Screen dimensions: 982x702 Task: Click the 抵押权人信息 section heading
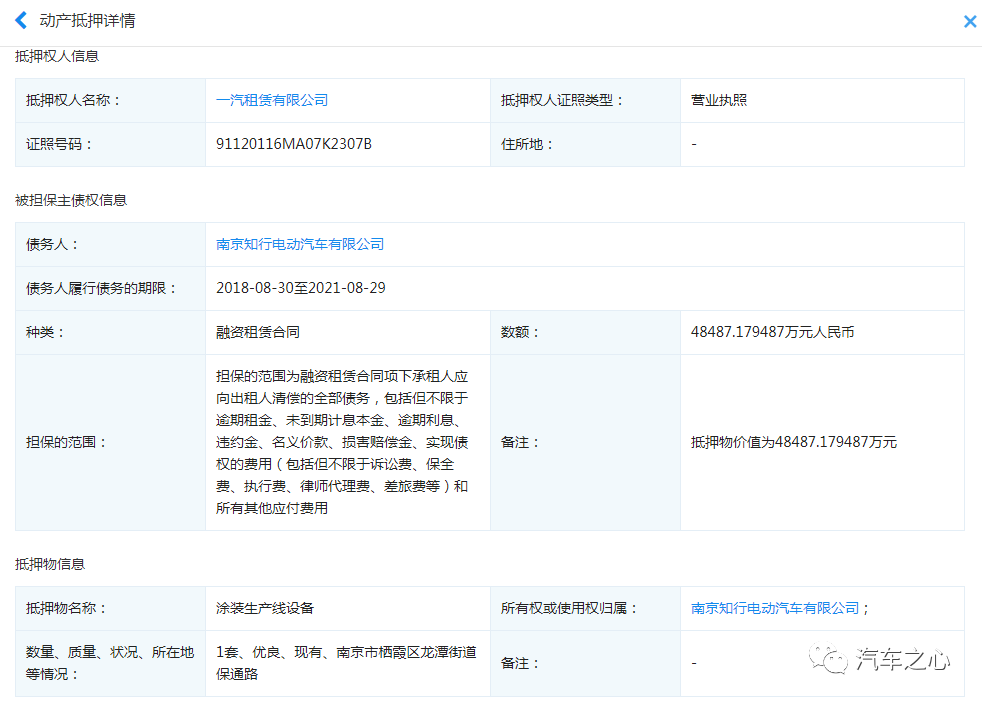(x=57, y=56)
